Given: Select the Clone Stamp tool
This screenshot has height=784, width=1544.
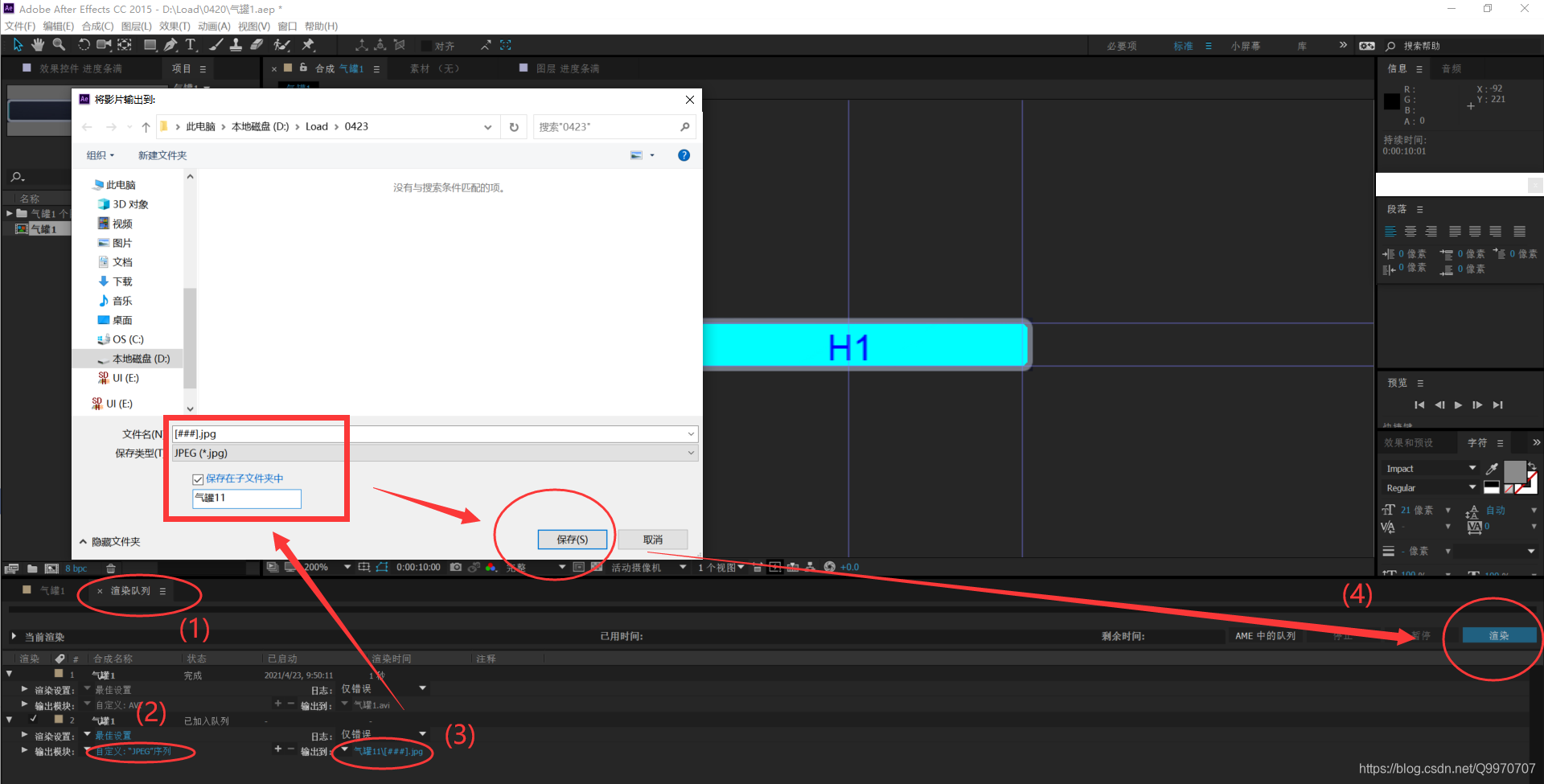Looking at the screenshot, I should [236, 45].
